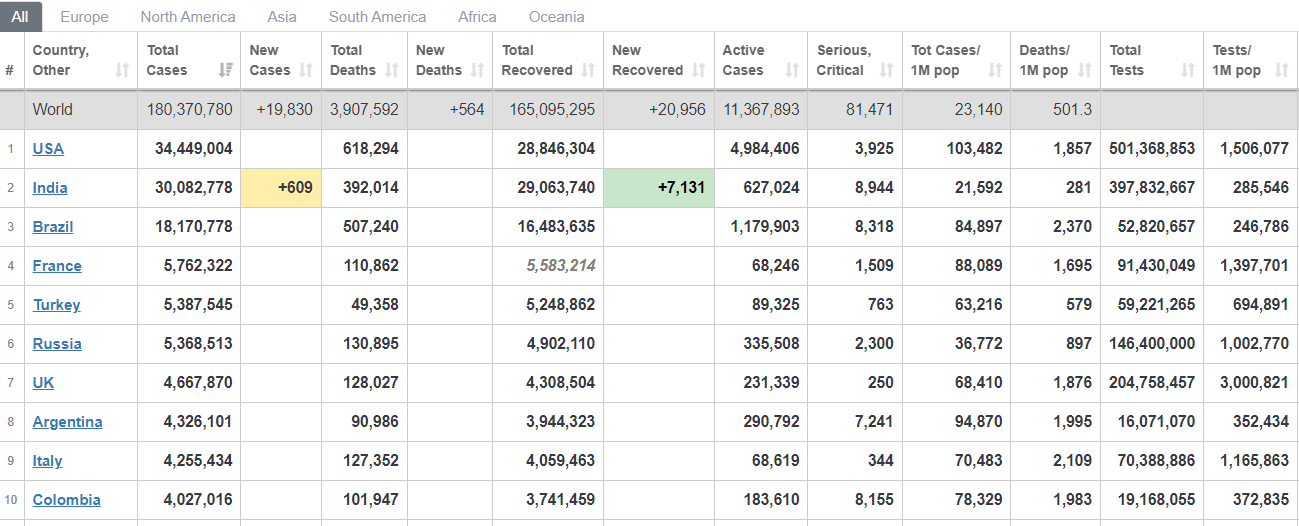Sort by Tests/1M pop arrows
Viewport: 1299px width, 526px height.
click(x=1282, y=70)
